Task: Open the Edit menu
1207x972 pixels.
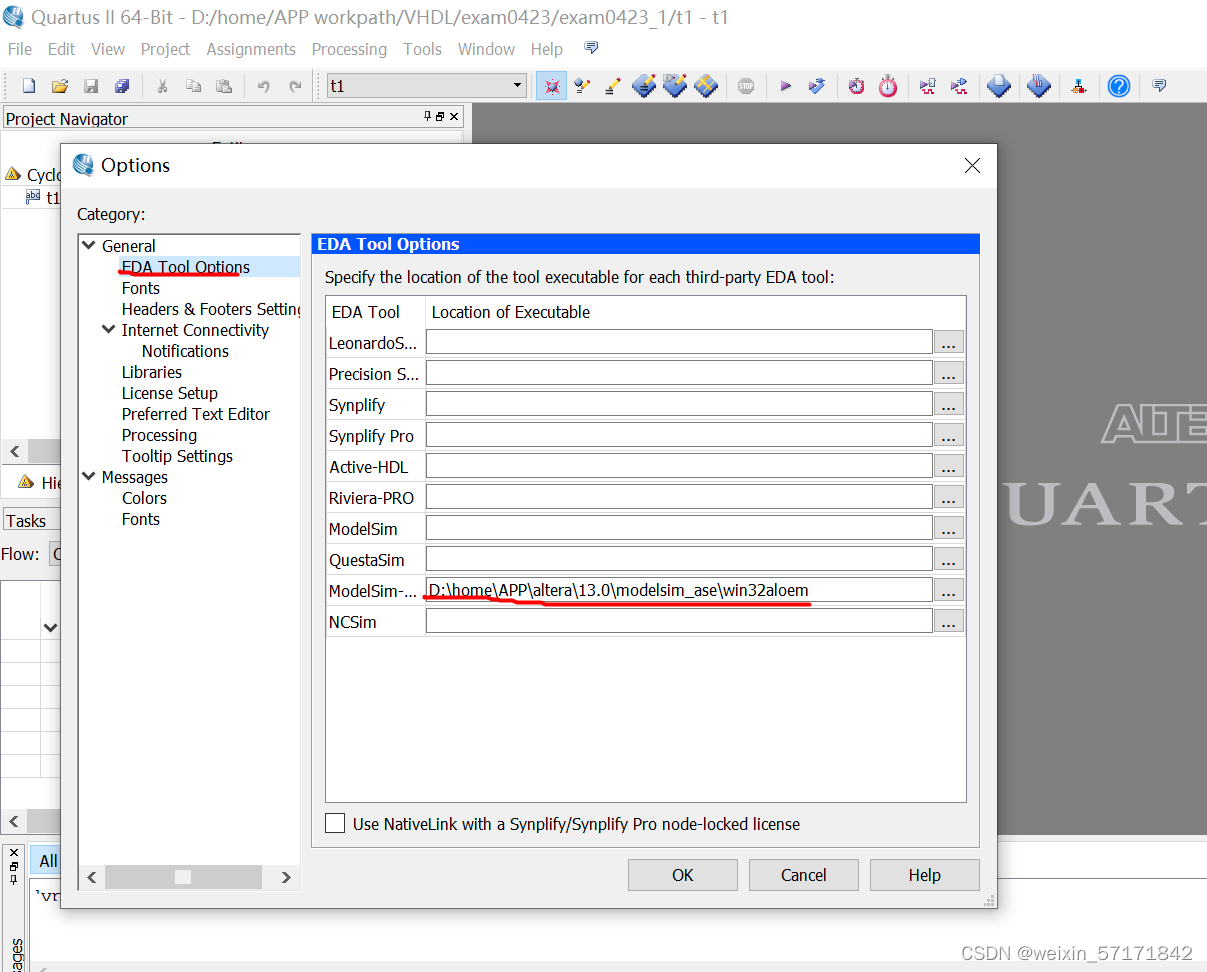Action: (x=61, y=49)
